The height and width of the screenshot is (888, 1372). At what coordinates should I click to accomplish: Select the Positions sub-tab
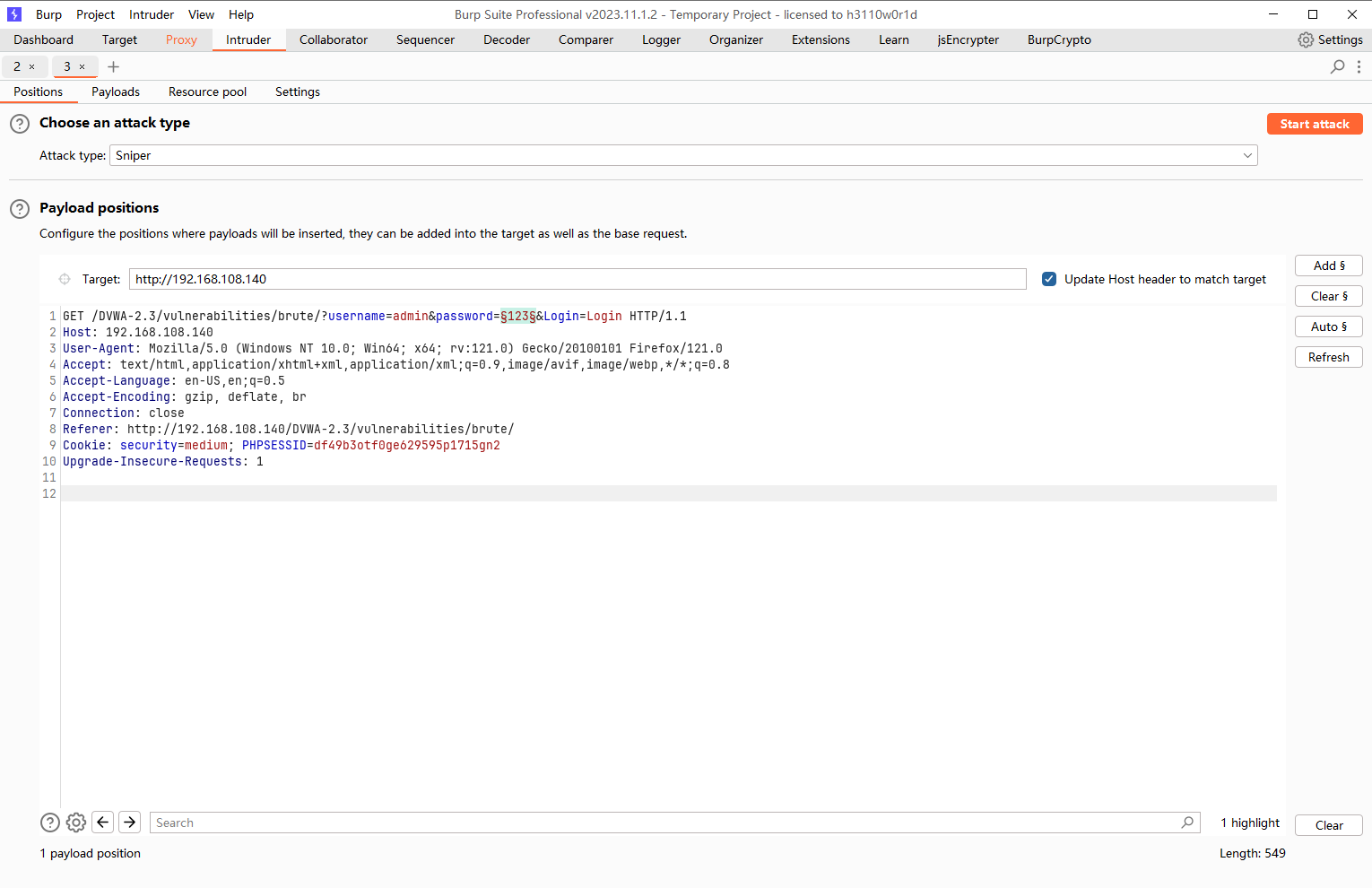[x=39, y=91]
